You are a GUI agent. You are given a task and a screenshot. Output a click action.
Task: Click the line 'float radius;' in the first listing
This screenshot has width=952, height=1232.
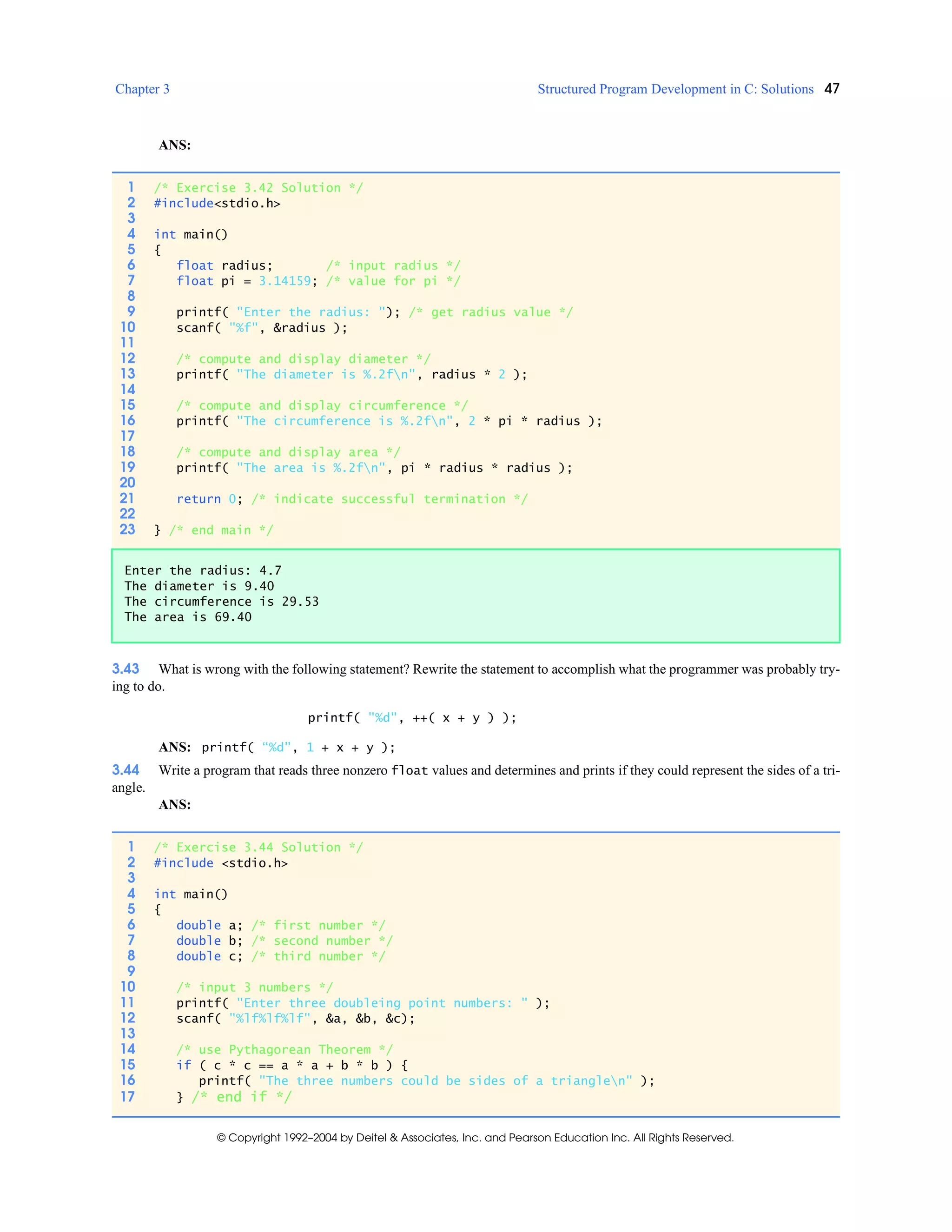[x=225, y=265]
